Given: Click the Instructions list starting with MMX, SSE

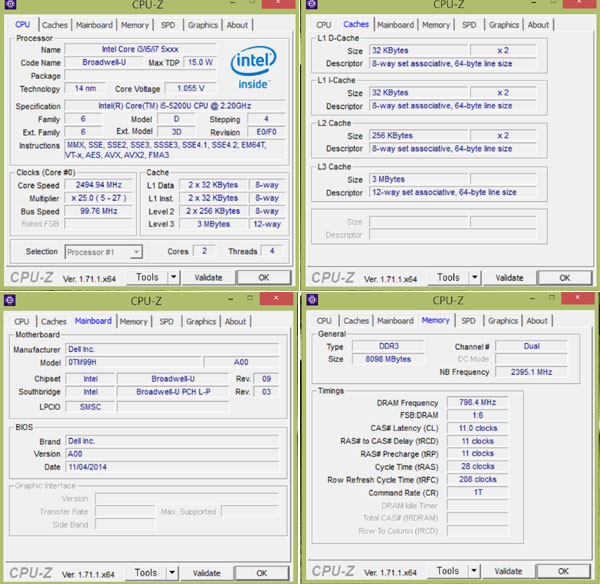Looking at the screenshot, I should point(174,150).
